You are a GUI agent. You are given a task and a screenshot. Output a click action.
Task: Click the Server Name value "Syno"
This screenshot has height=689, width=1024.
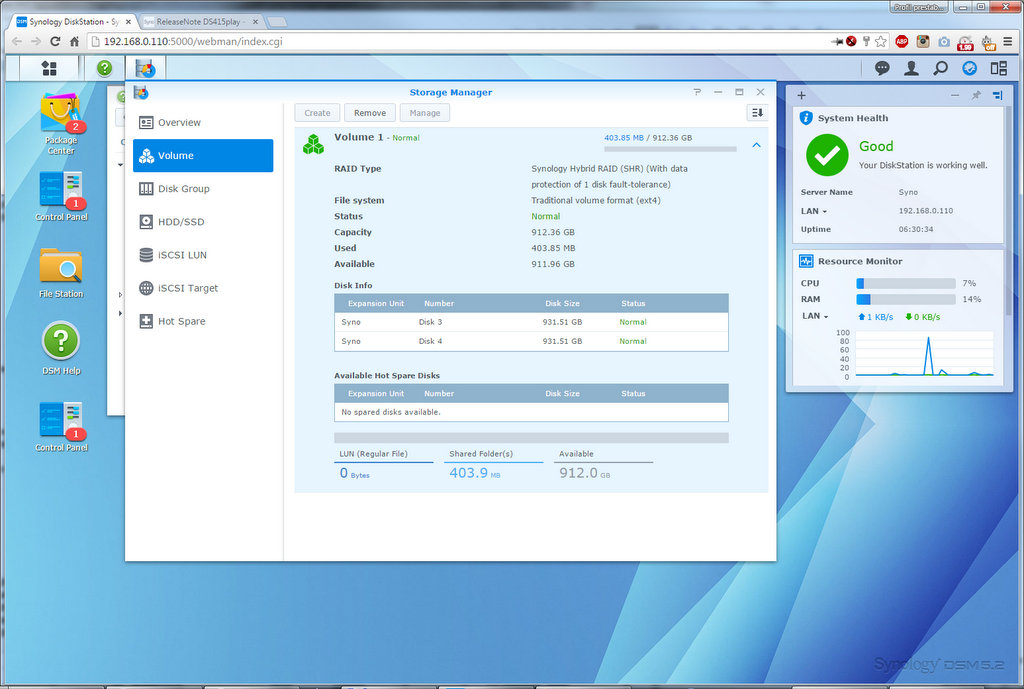[908, 192]
